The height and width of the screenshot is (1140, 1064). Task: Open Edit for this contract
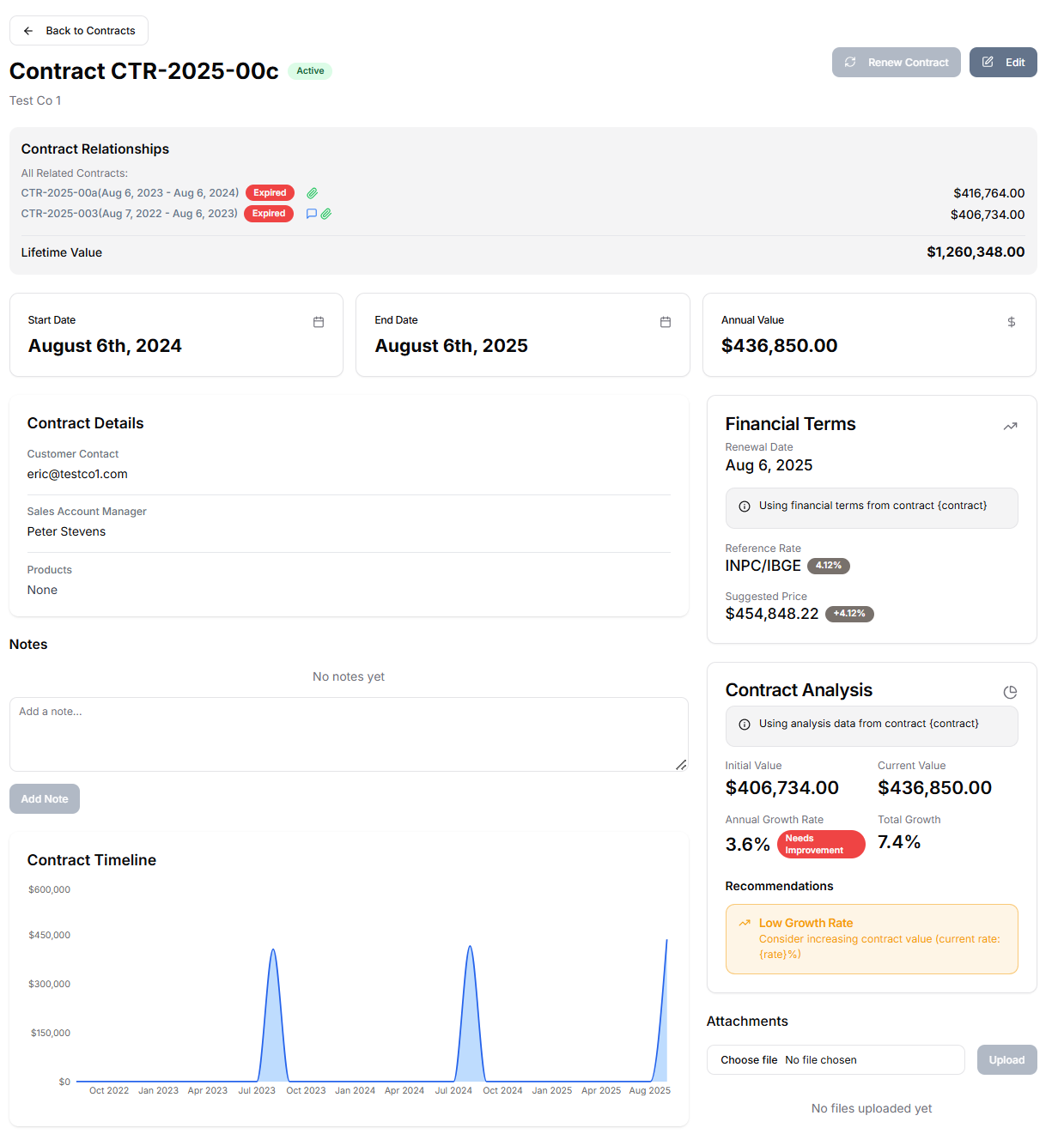click(1003, 63)
